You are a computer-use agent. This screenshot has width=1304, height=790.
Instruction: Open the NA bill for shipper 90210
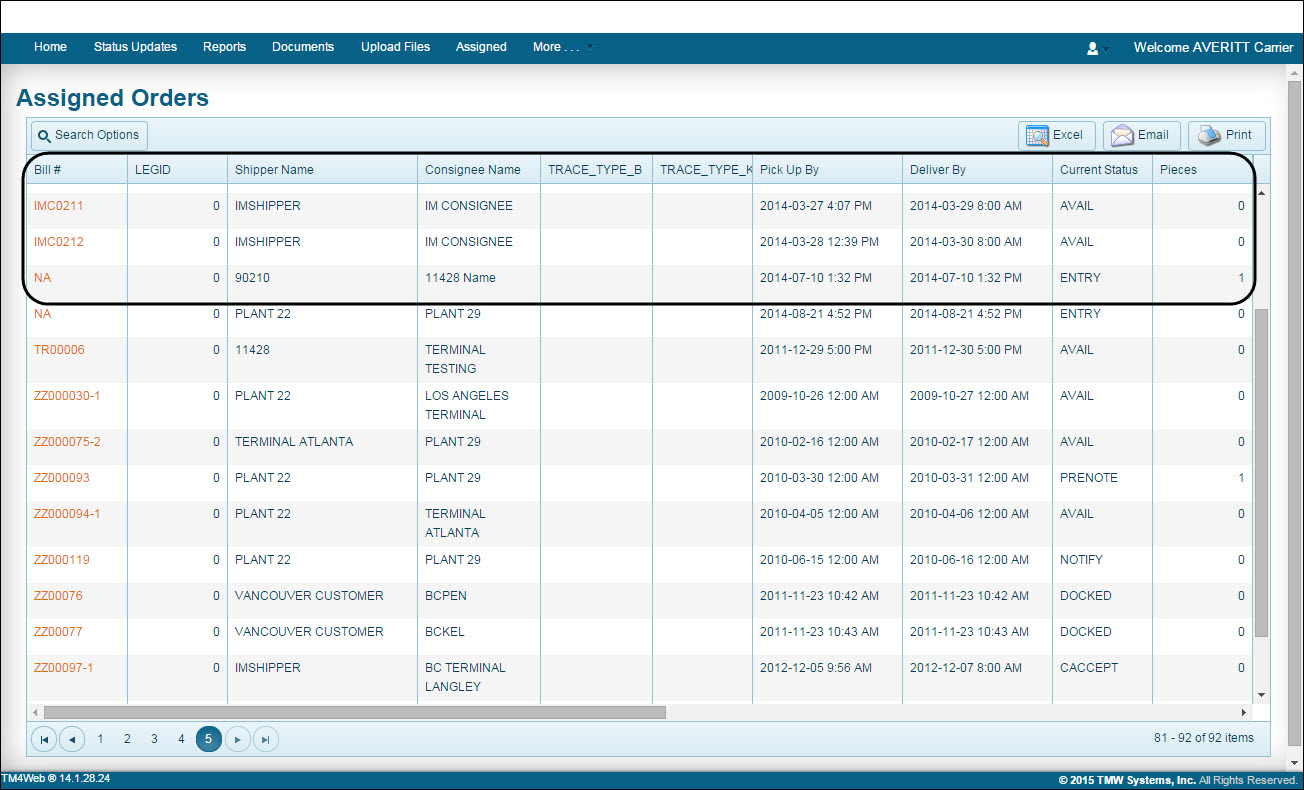coord(42,278)
